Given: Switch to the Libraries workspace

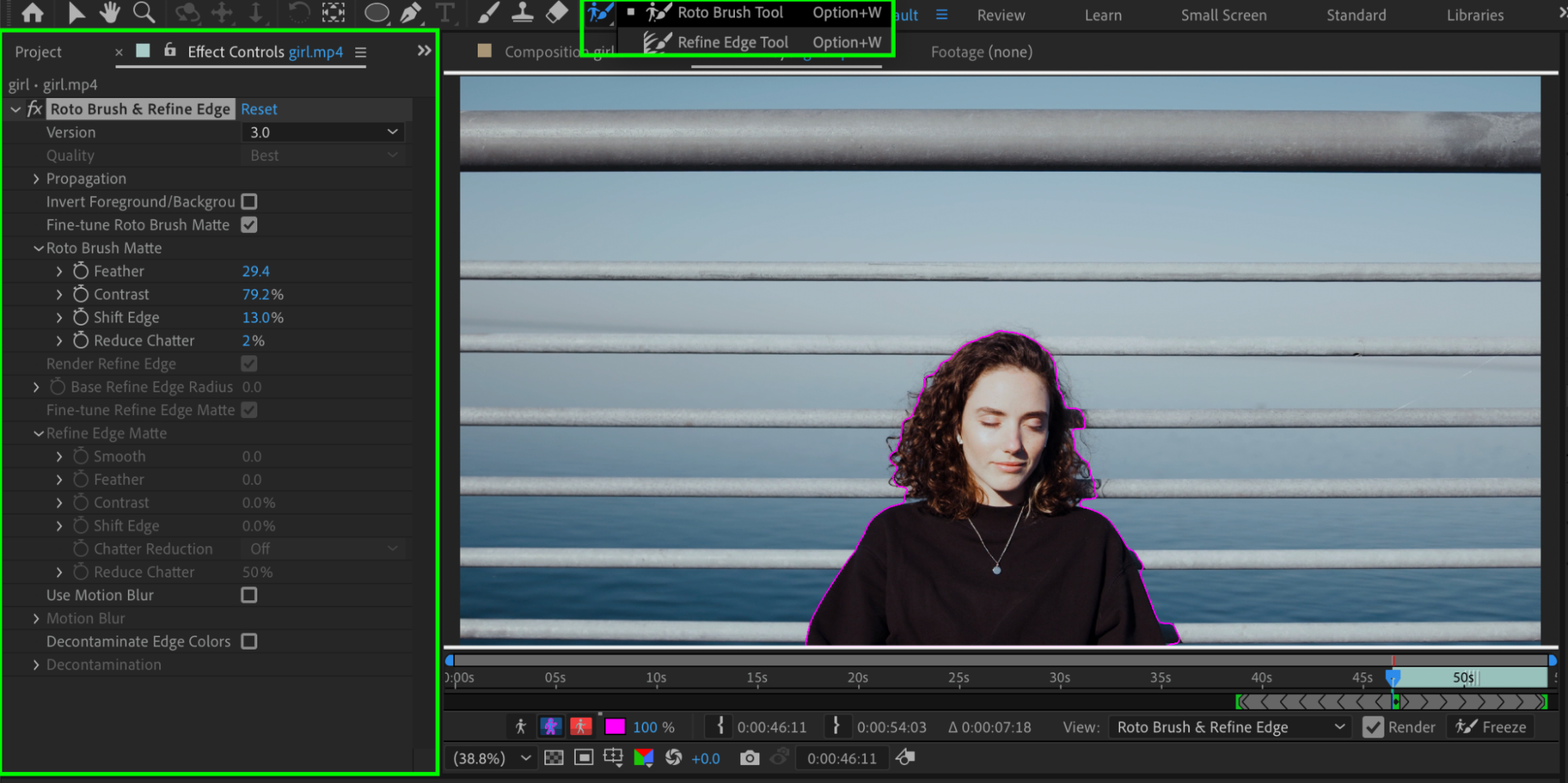Looking at the screenshot, I should click(1475, 15).
